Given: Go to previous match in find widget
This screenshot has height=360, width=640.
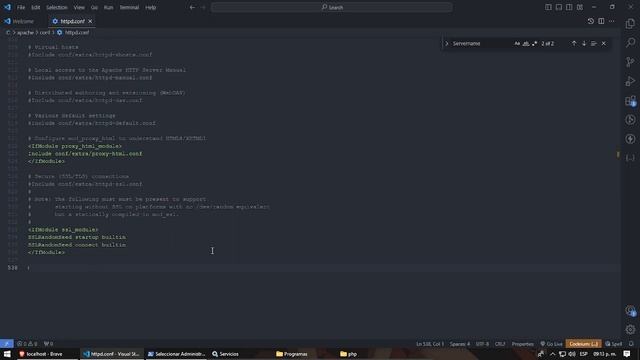Looking at the screenshot, I should [x=574, y=43].
